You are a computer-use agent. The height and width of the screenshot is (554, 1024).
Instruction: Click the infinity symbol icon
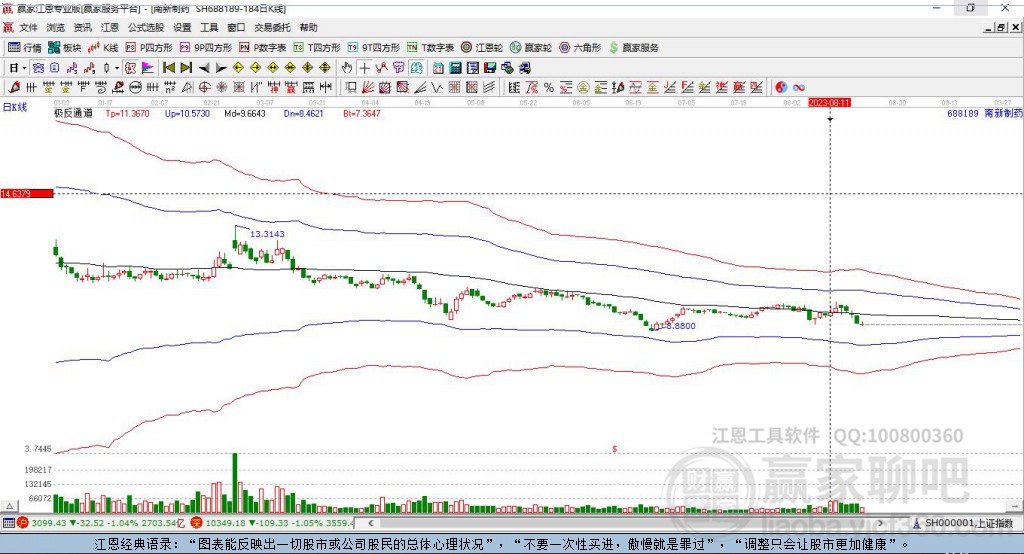click(799, 88)
